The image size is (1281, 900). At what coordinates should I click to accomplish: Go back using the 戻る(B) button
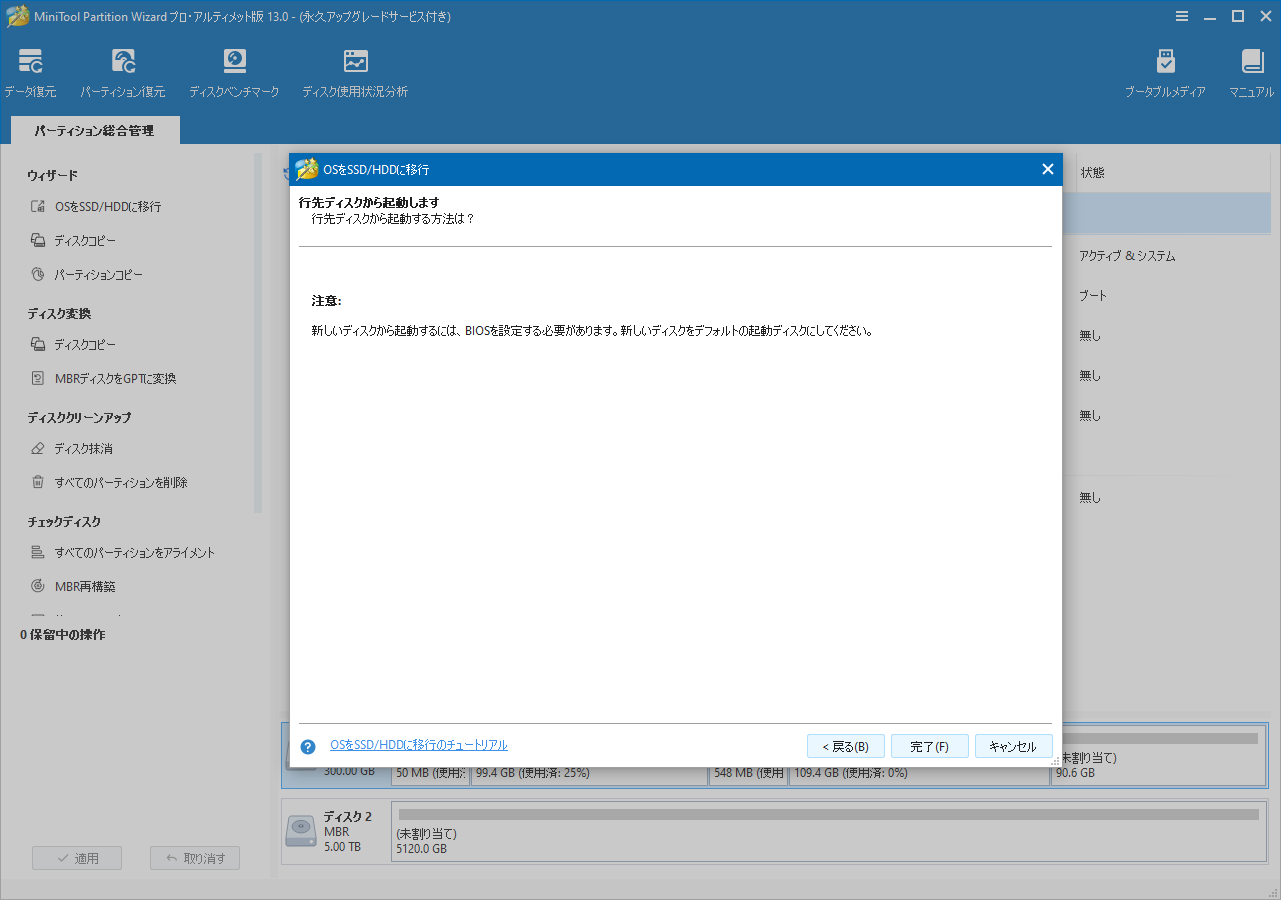tap(845, 745)
